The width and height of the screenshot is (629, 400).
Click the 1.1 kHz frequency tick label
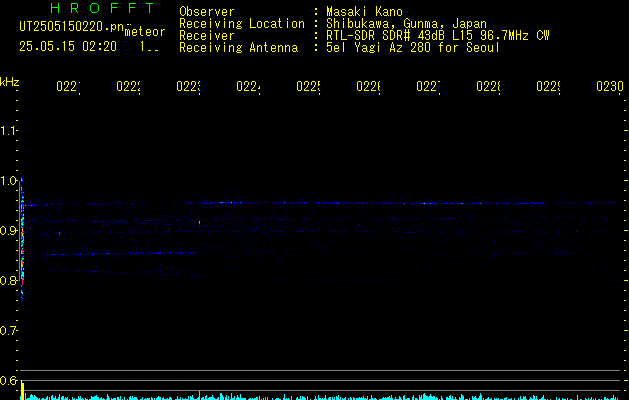coord(8,130)
